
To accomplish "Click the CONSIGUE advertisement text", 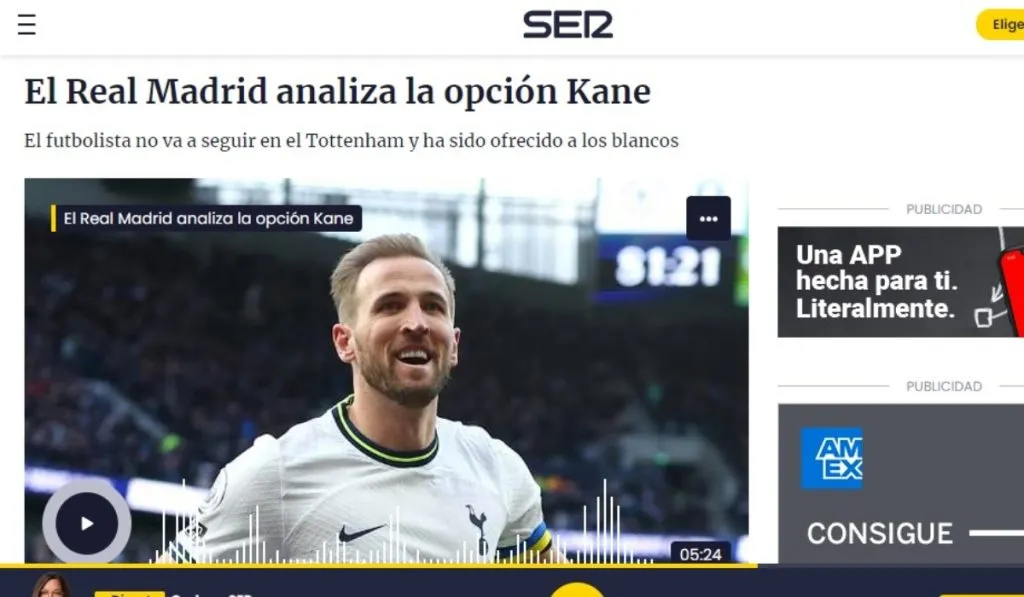I will 880,534.
